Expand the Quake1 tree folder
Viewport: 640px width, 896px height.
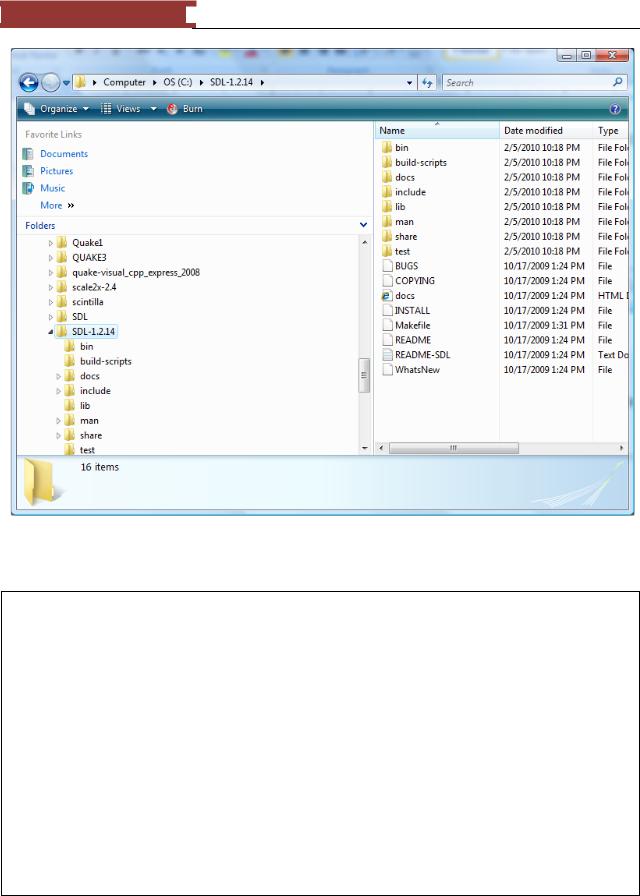click(x=50, y=243)
